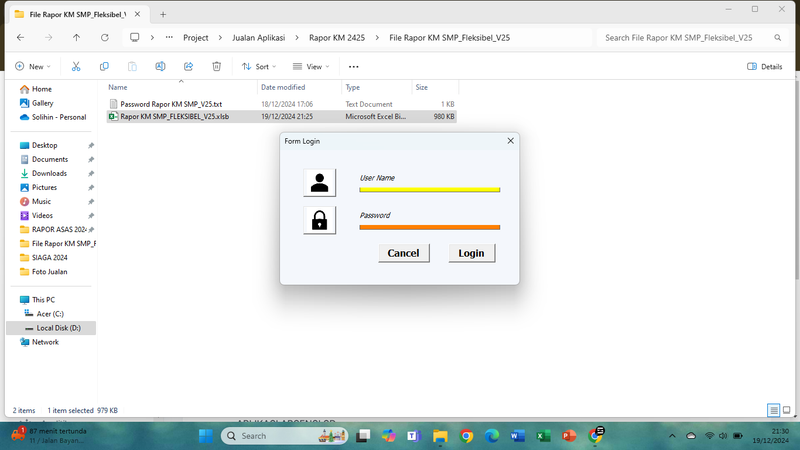Screen dimensions: 800x450
Task: Click the search magnifier icon in Explorer
Action: tap(778, 37)
